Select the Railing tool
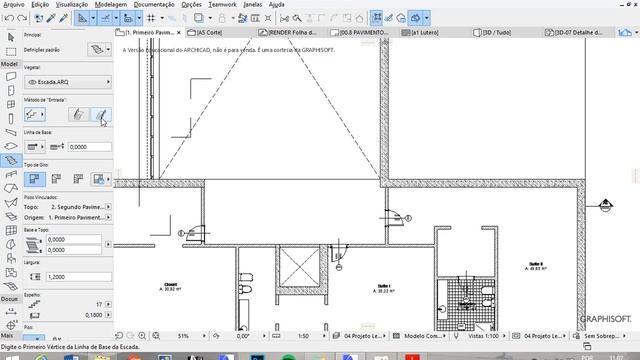This screenshot has height=360, width=640. pos(11,175)
